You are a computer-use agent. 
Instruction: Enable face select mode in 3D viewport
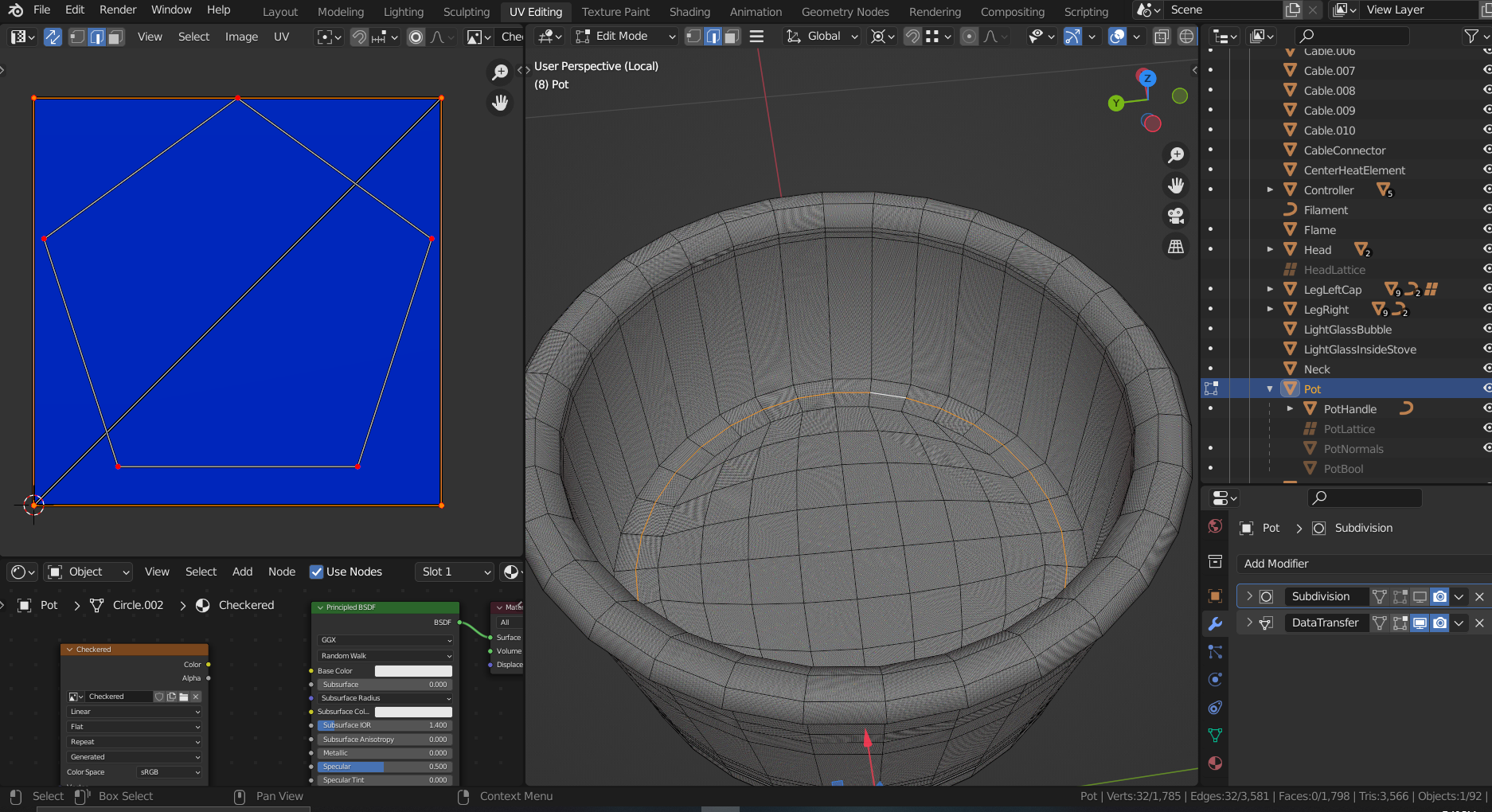(x=732, y=37)
